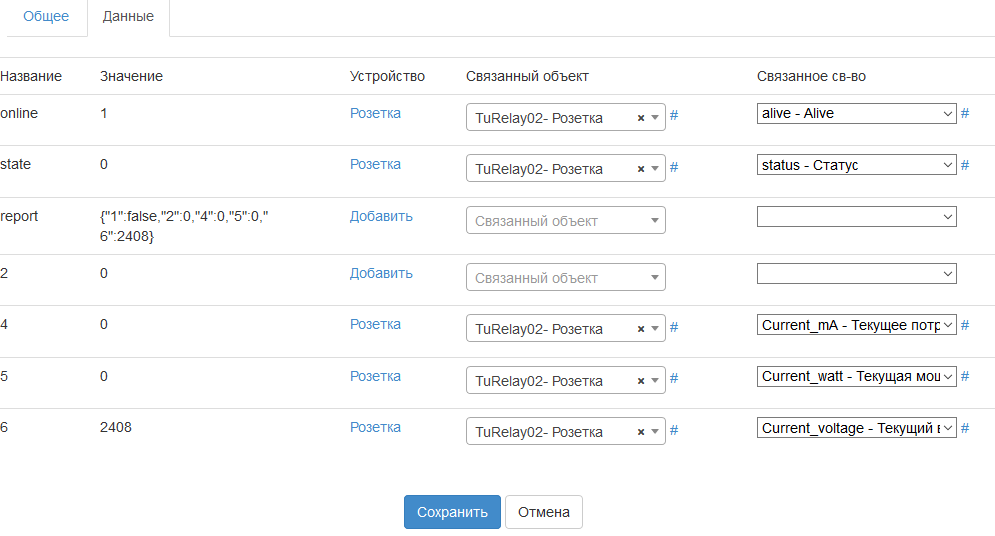Screen dimensions: 995x536
Task: Open empty linked property dropdown for row 2
Action: click(x=857, y=273)
